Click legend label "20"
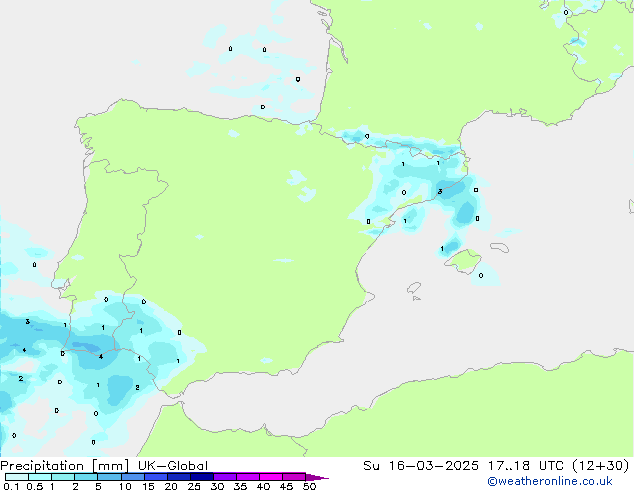This screenshot has width=634, height=490. [171, 486]
